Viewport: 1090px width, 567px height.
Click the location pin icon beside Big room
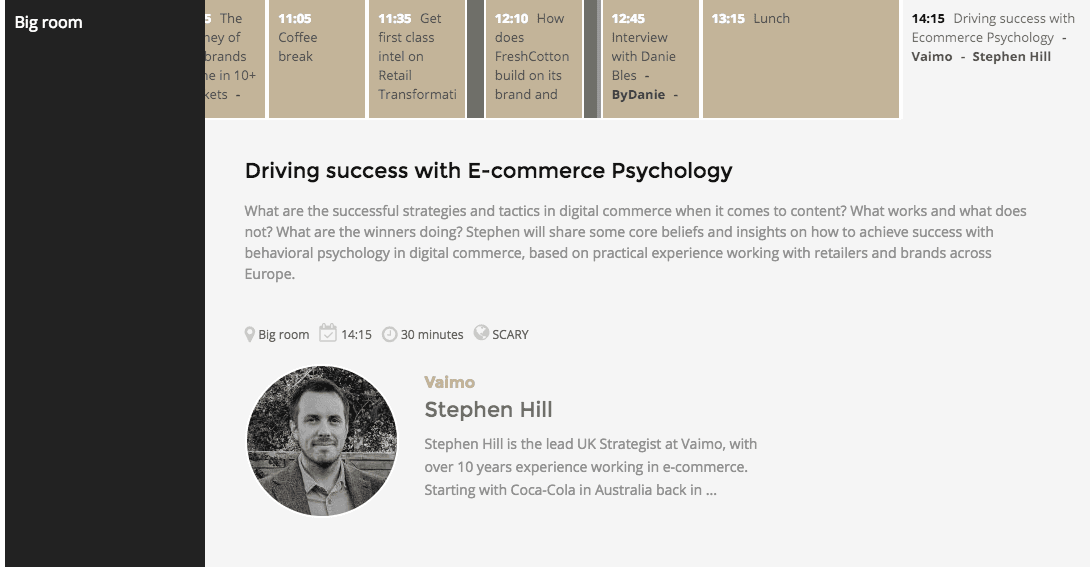(250, 334)
